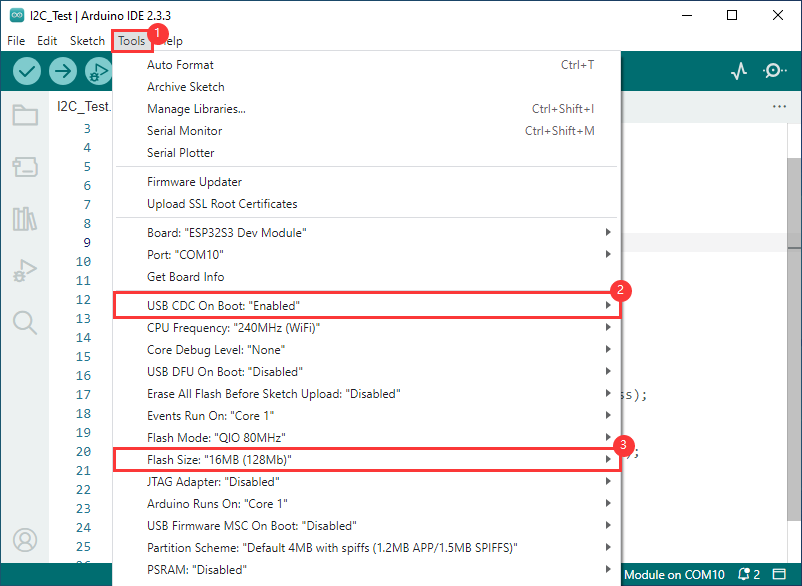Image resolution: width=802 pixels, height=586 pixels.
Task: Expand the USB CDC On Boot submenu
Action: (366, 305)
